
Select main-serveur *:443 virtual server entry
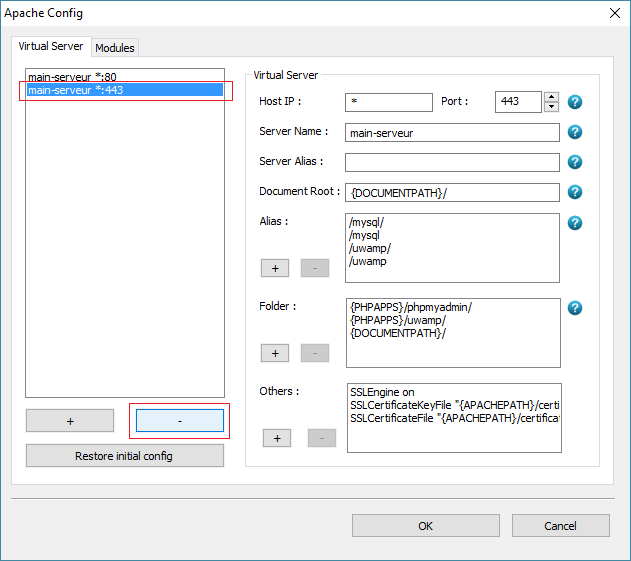pyautogui.click(x=76, y=90)
